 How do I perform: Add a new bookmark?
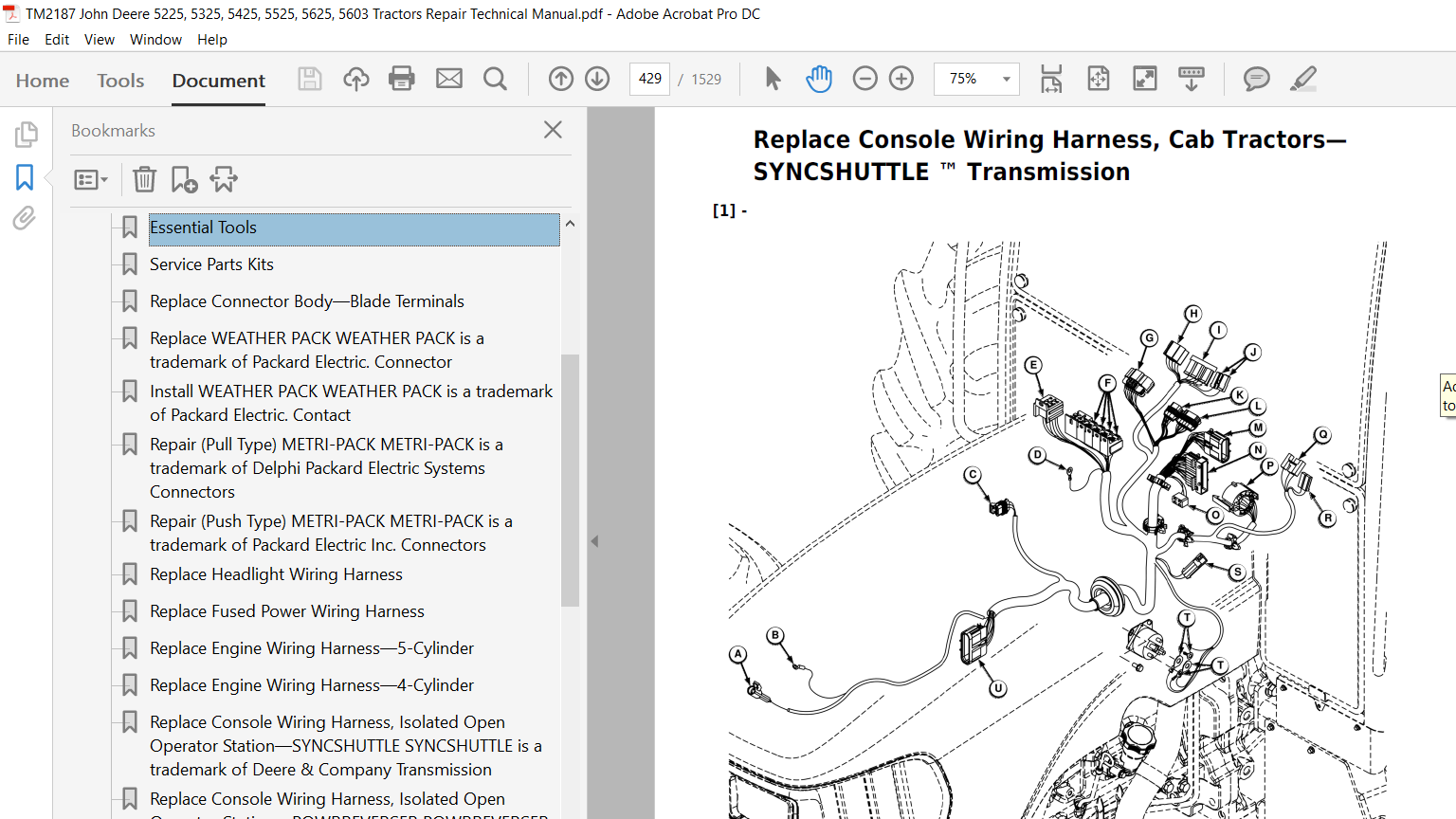[184, 179]
